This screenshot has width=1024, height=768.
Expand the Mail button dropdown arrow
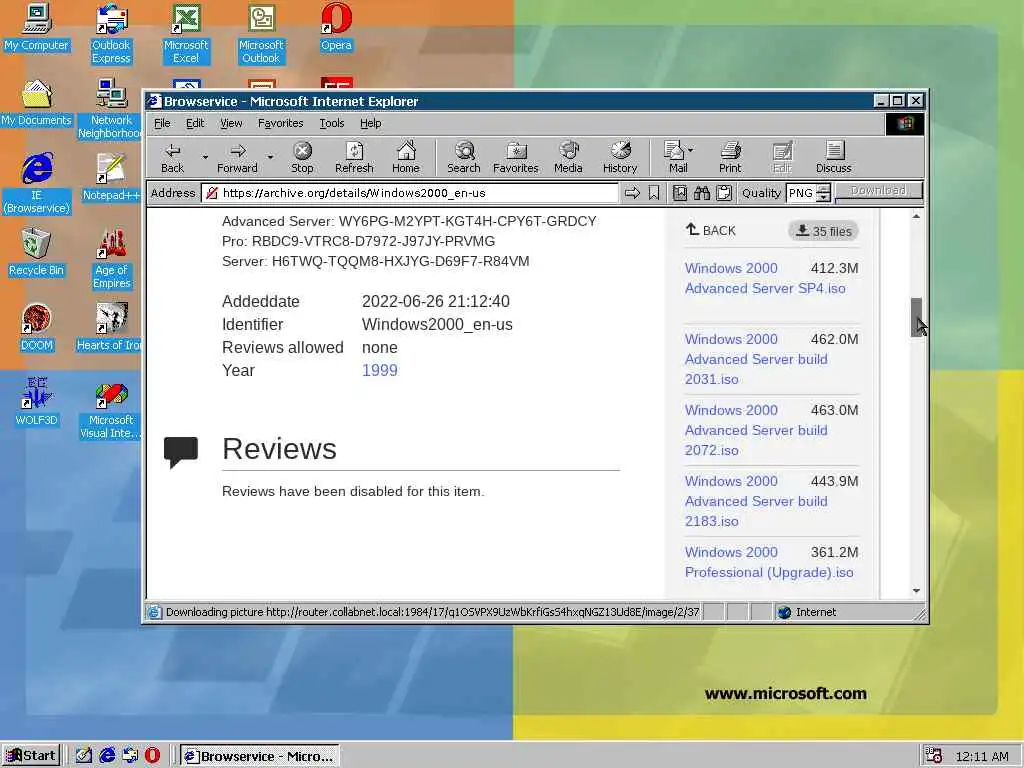691,150
